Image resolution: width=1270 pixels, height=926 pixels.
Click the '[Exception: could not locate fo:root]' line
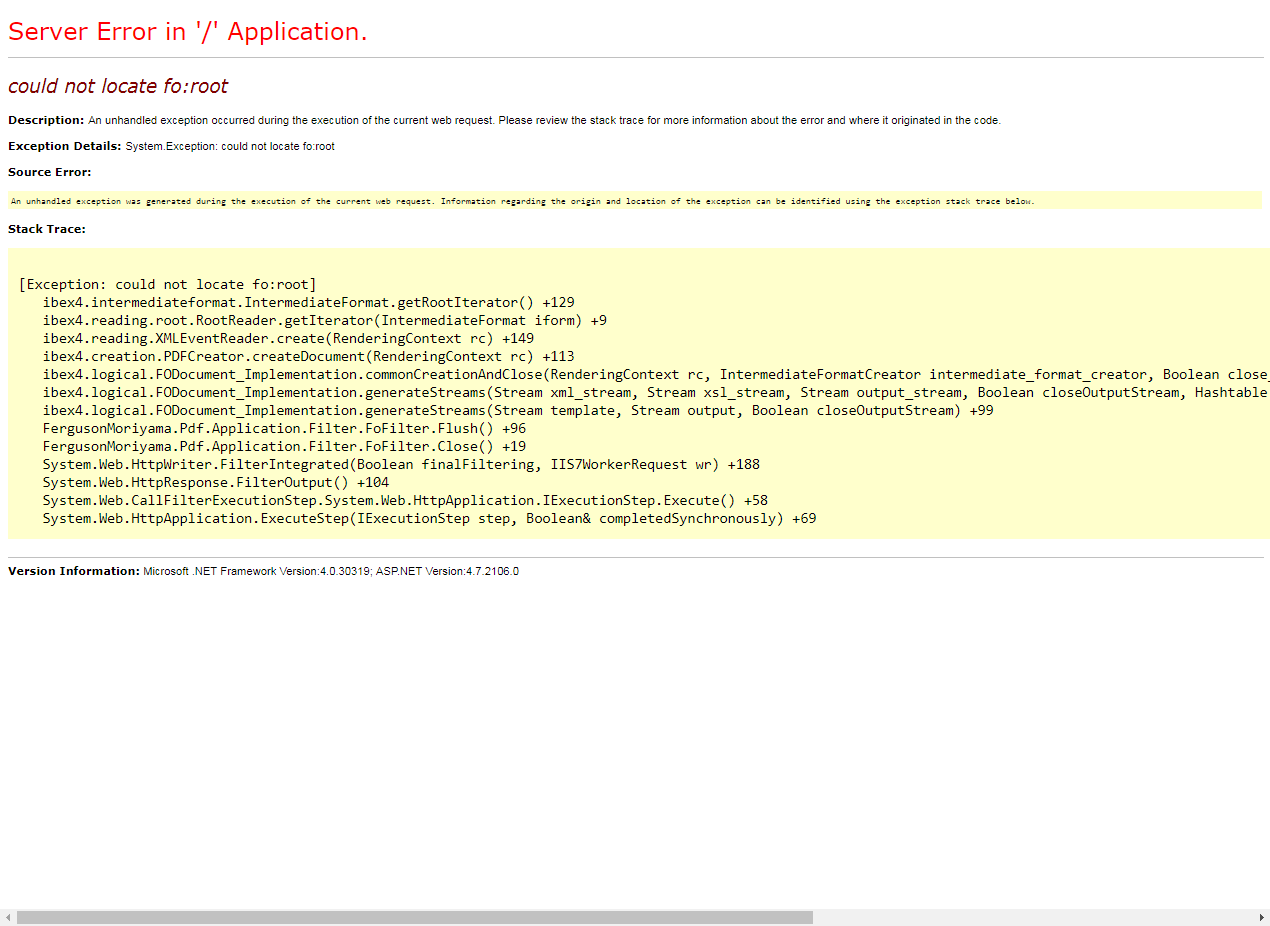tap(168, 284)
